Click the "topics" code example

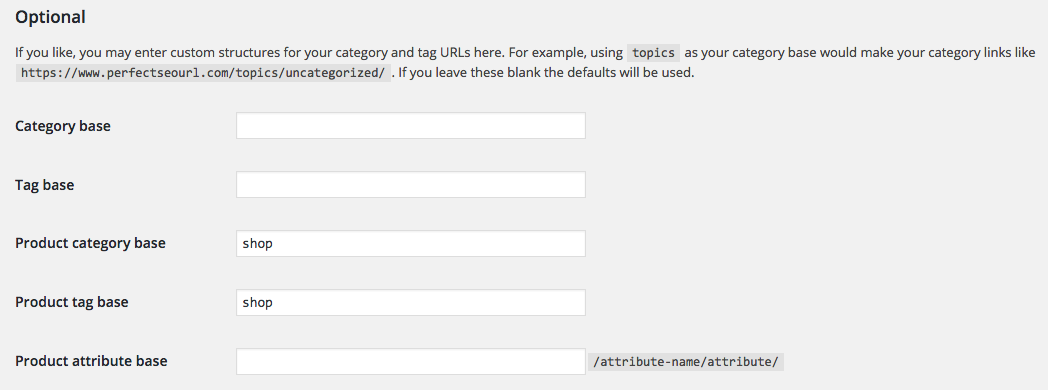point(653,53)
